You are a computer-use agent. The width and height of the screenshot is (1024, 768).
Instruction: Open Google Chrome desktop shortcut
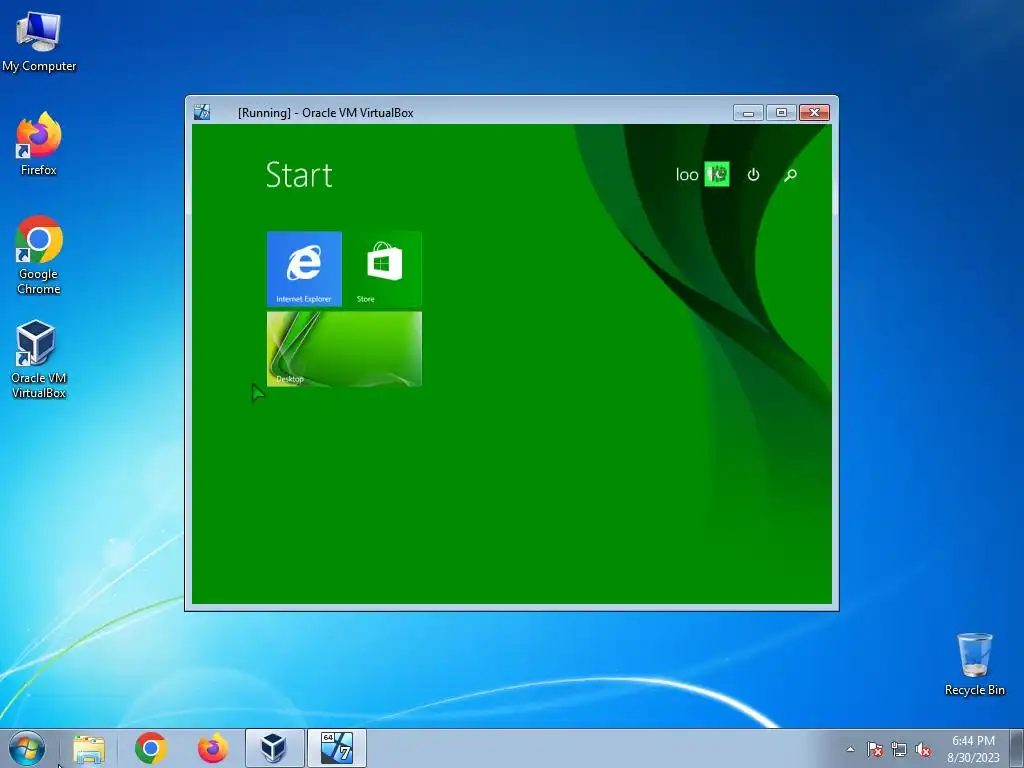(39, 255)
